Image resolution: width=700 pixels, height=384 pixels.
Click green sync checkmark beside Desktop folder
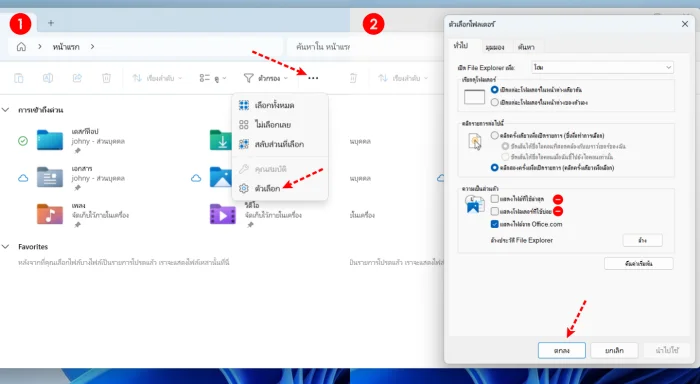pos(23,141)
